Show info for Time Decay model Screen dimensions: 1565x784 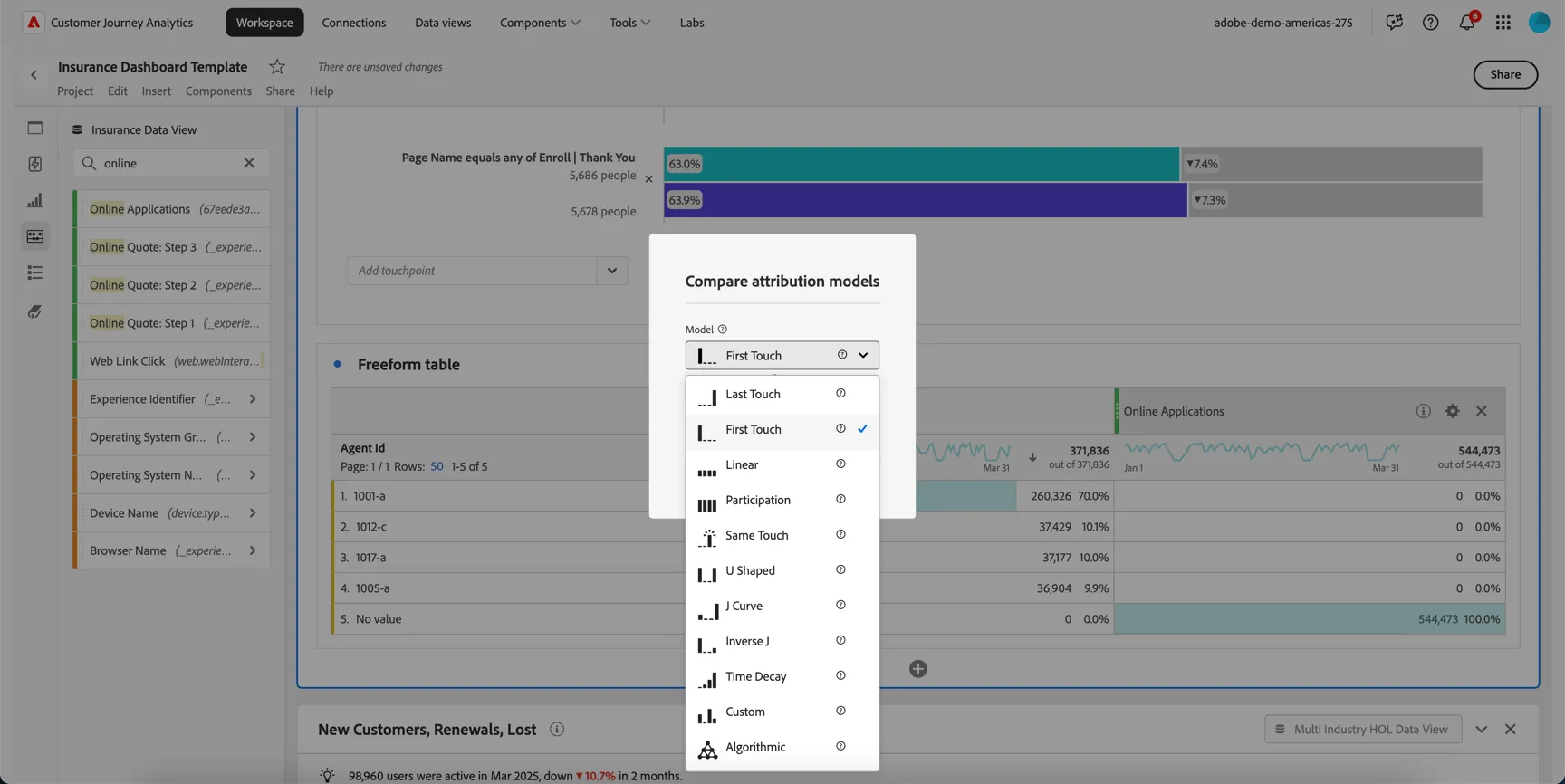pos(840,676)
